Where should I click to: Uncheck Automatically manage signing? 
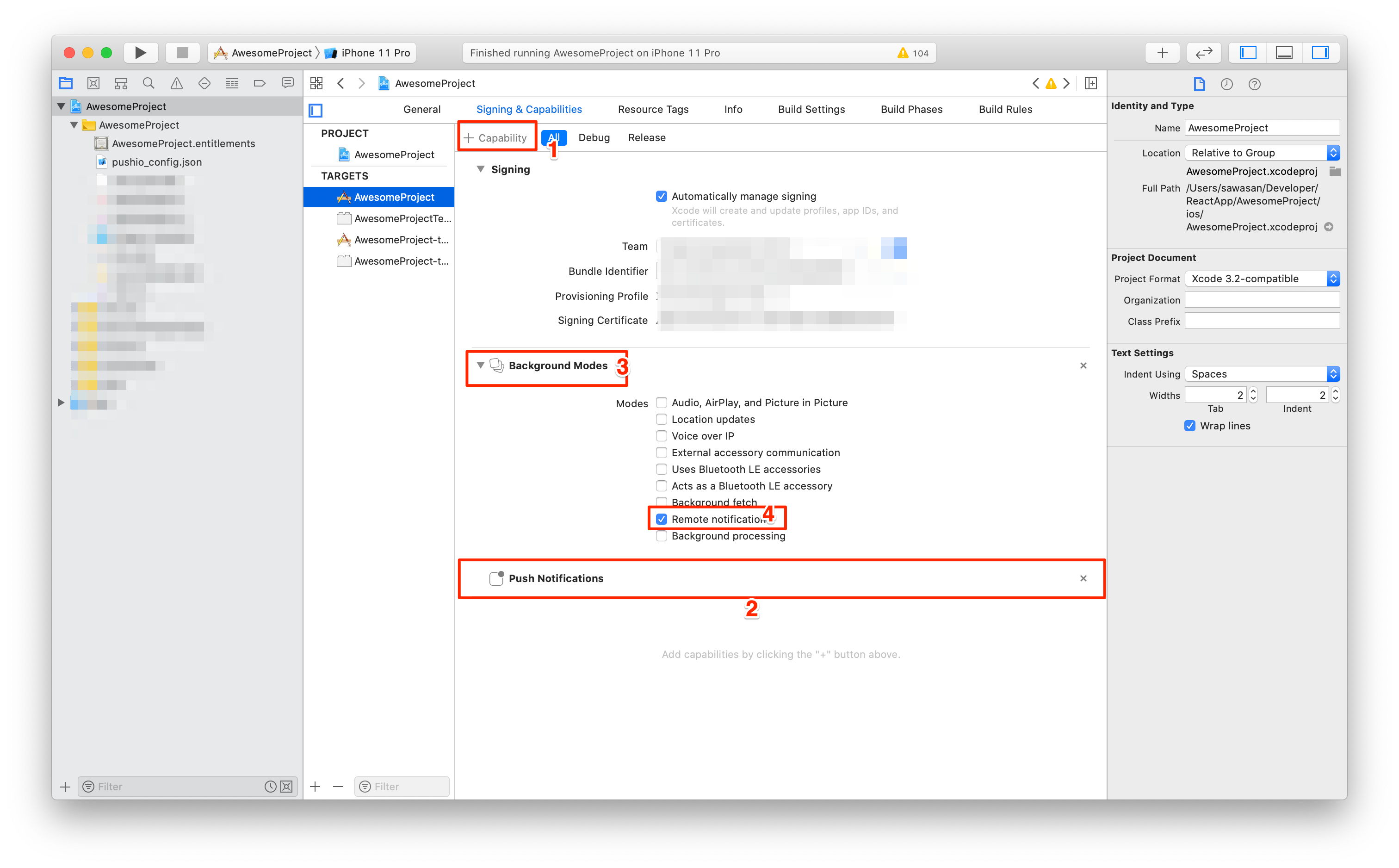[x=661, y=196]
